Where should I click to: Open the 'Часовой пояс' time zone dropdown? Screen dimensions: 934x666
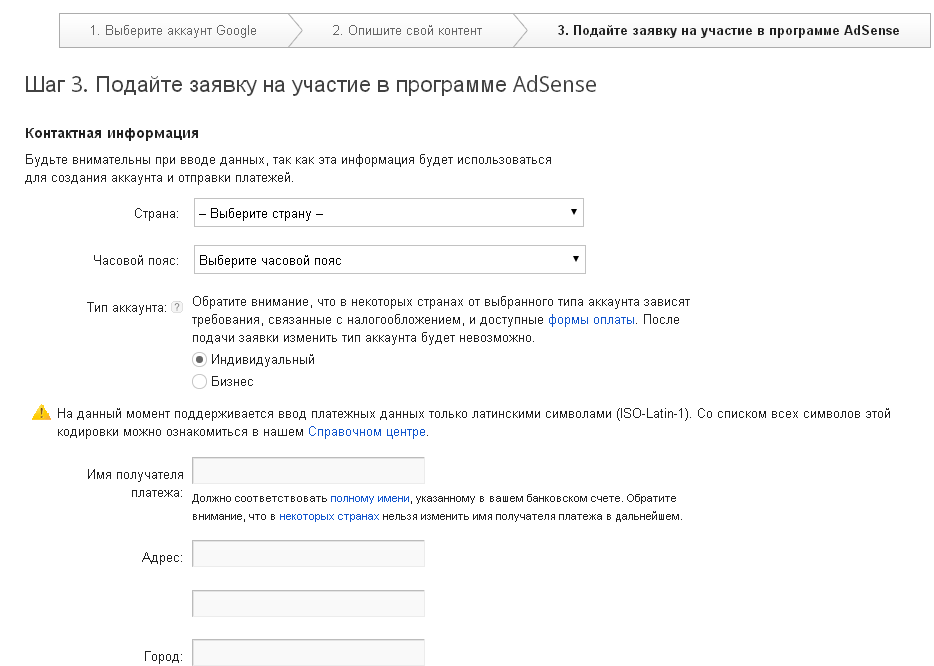pyautogui.click(x=390, y=260)
